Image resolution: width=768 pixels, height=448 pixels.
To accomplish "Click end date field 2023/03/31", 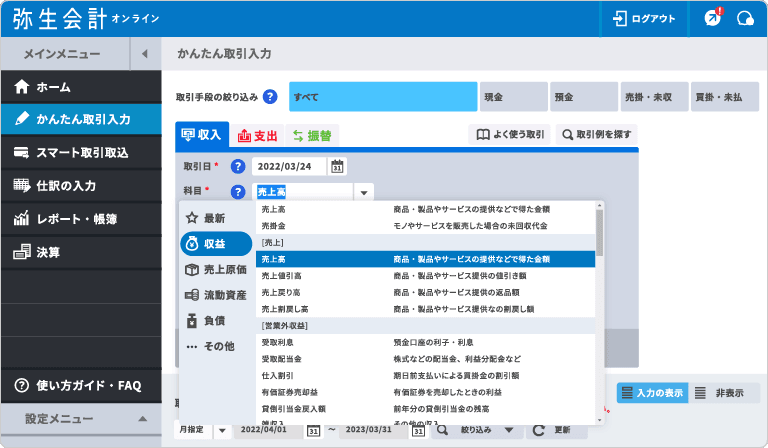I will [x=373, y=430].
